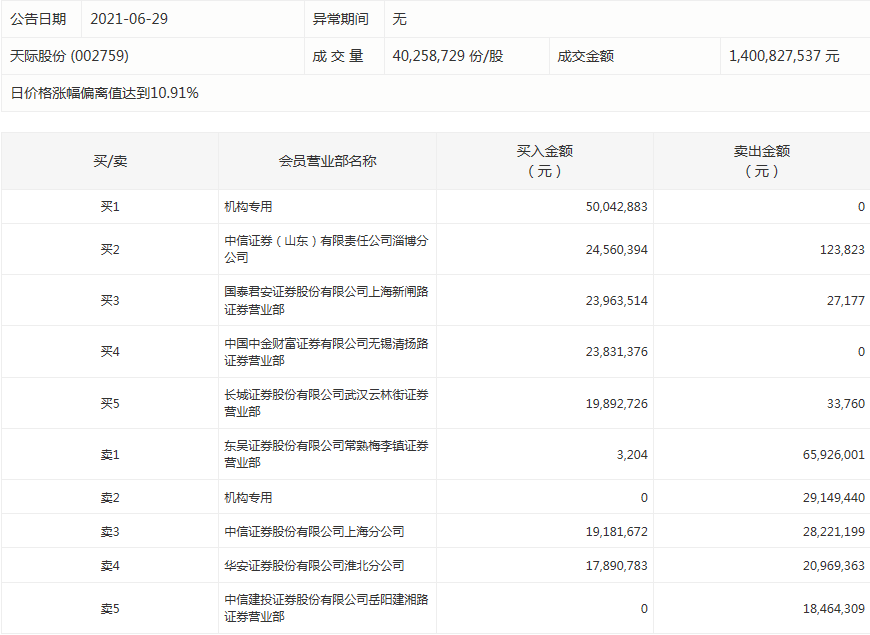This screenshot has width=870, height=635.
Task: Select the 卖1 row label
Action: coord(110,454)
